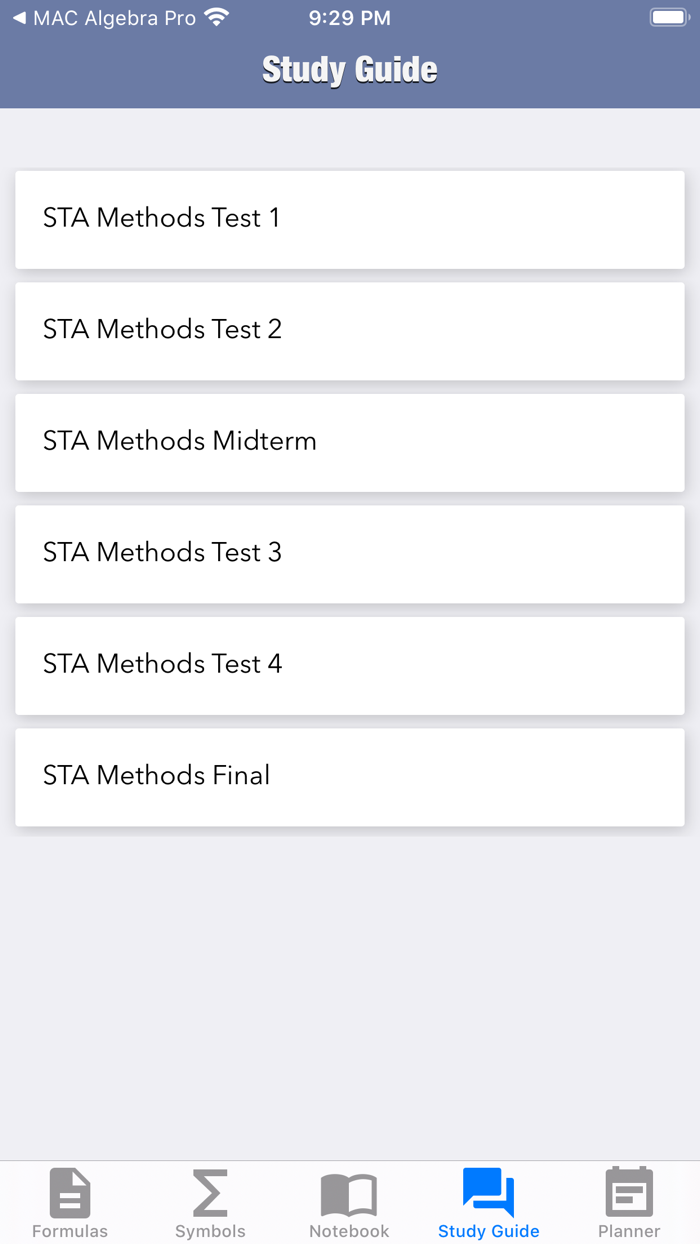Open STA Methods Midterm
Image resolution: width=700 pixels, height=1244 pixels.
pos(349,442)
